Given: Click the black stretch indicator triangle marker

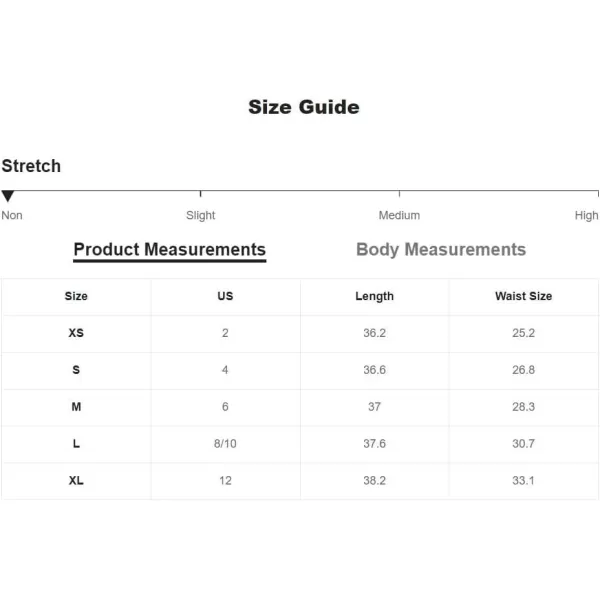Looking at the screenshot, I should pos(8,196).
